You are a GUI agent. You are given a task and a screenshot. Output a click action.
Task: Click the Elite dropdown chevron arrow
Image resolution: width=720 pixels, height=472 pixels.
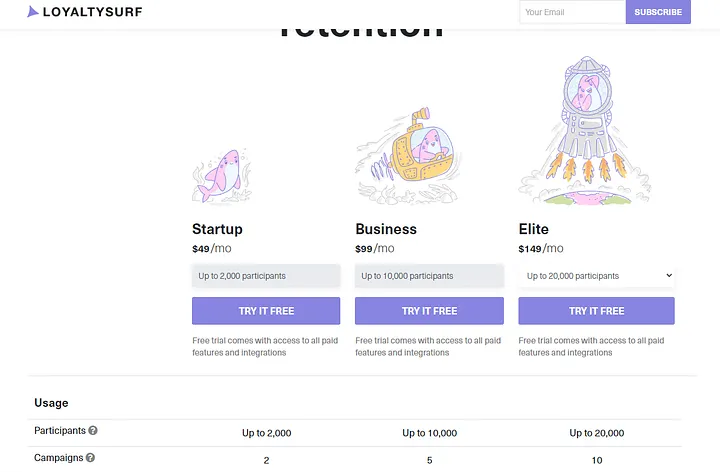669,275
